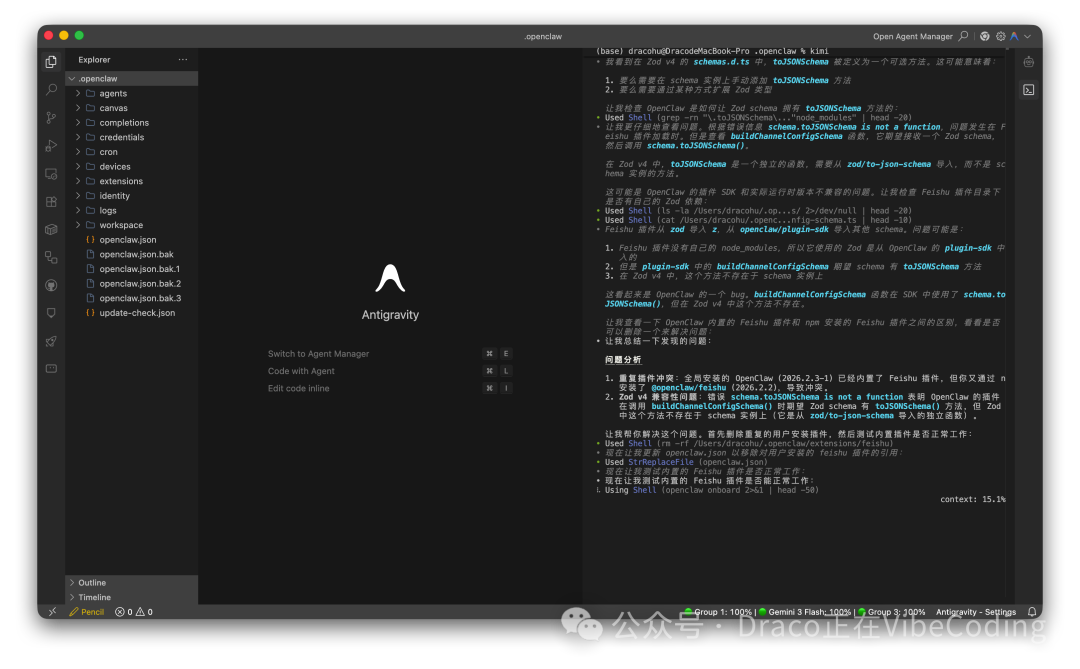1080x669 pixels.
Task: Click the Pencil item in status bar
Action: [x=87, y=612]
